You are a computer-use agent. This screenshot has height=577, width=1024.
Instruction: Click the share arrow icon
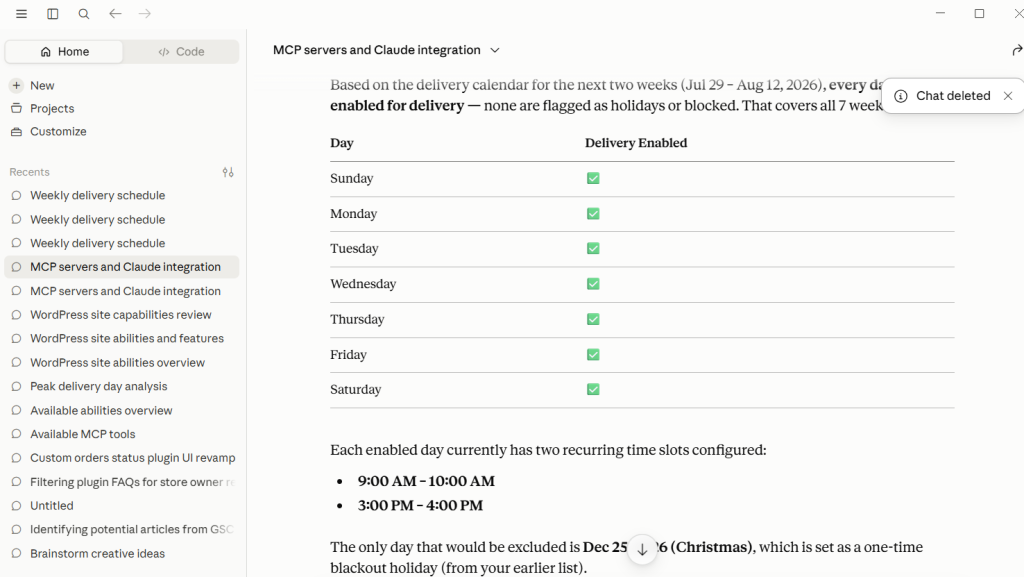point(1017,50)
